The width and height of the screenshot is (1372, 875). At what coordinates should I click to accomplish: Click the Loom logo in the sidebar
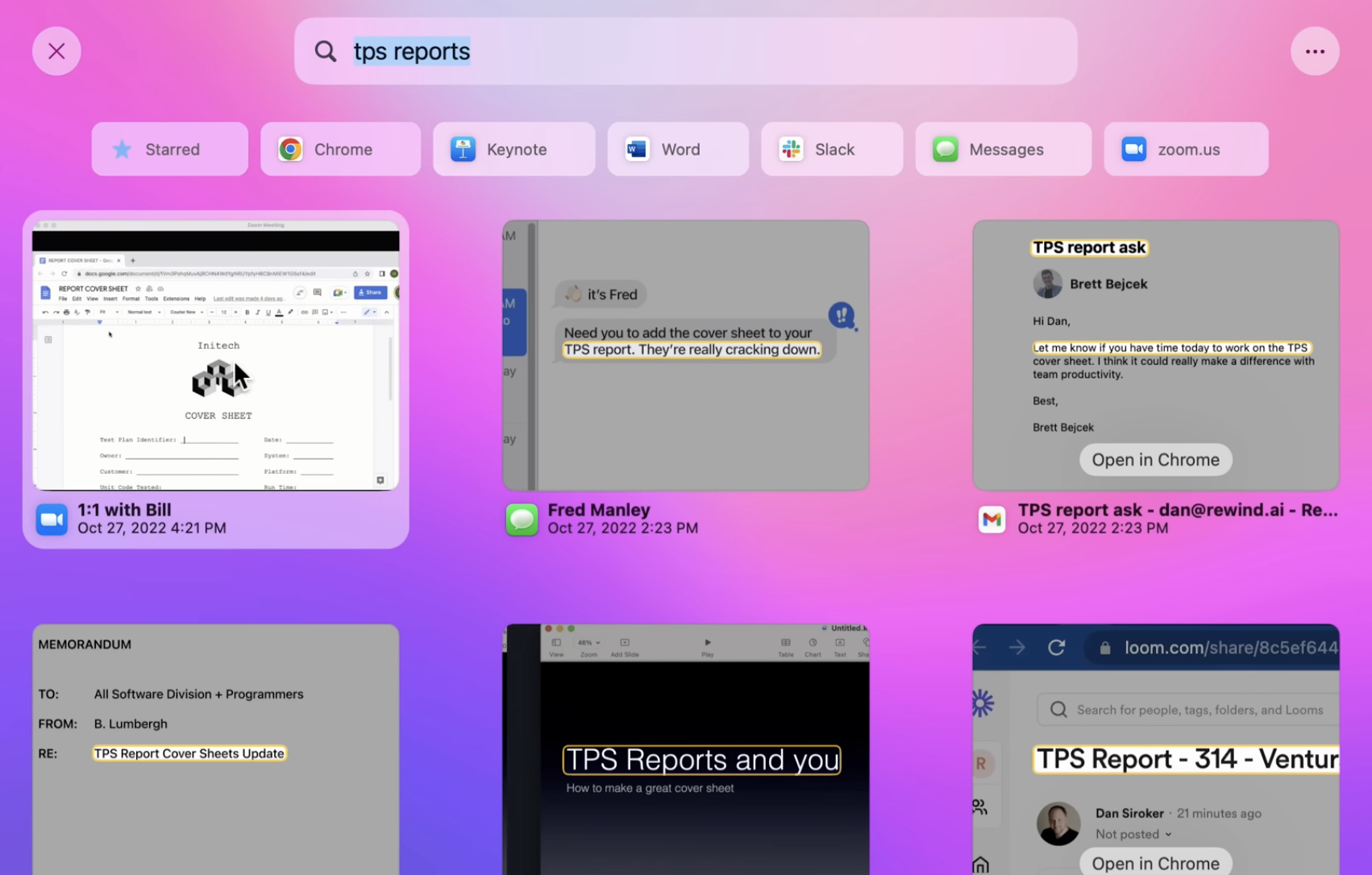[x=982, y=703]
